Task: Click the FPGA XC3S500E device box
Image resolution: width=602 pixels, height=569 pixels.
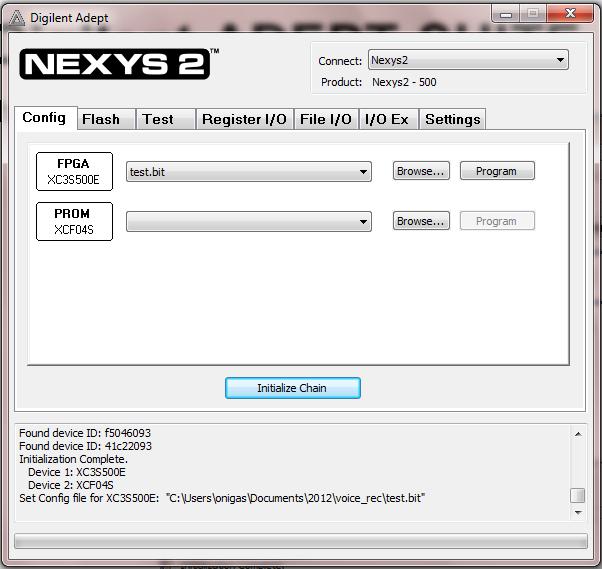Action: pos(74,172)
